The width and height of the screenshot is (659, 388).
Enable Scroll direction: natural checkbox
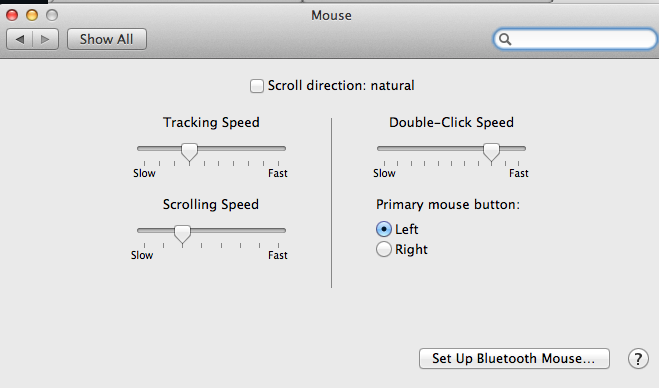[257, 86]
